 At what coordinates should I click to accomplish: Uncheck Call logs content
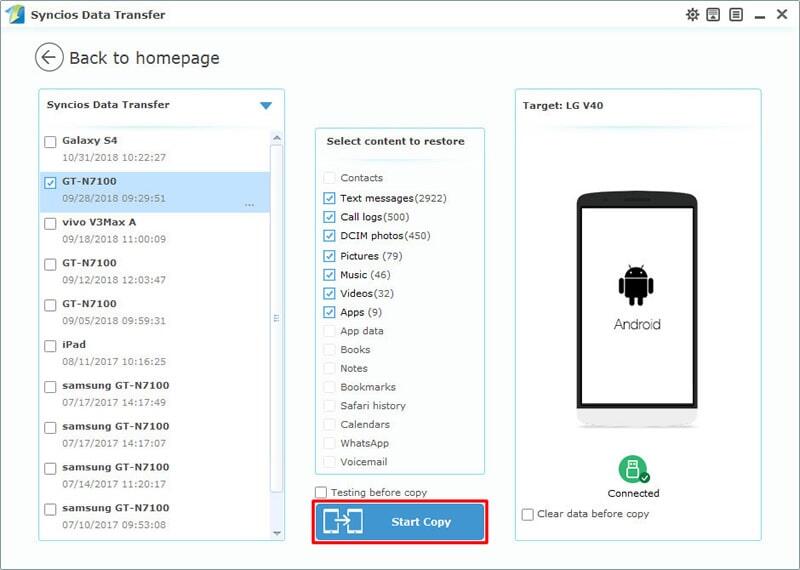click(329, 217)
